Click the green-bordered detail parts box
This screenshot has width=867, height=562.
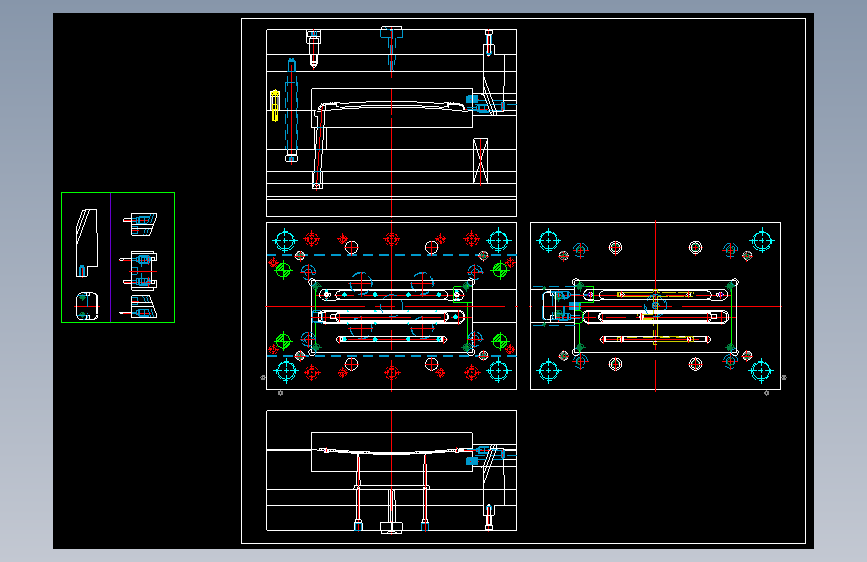118,257
